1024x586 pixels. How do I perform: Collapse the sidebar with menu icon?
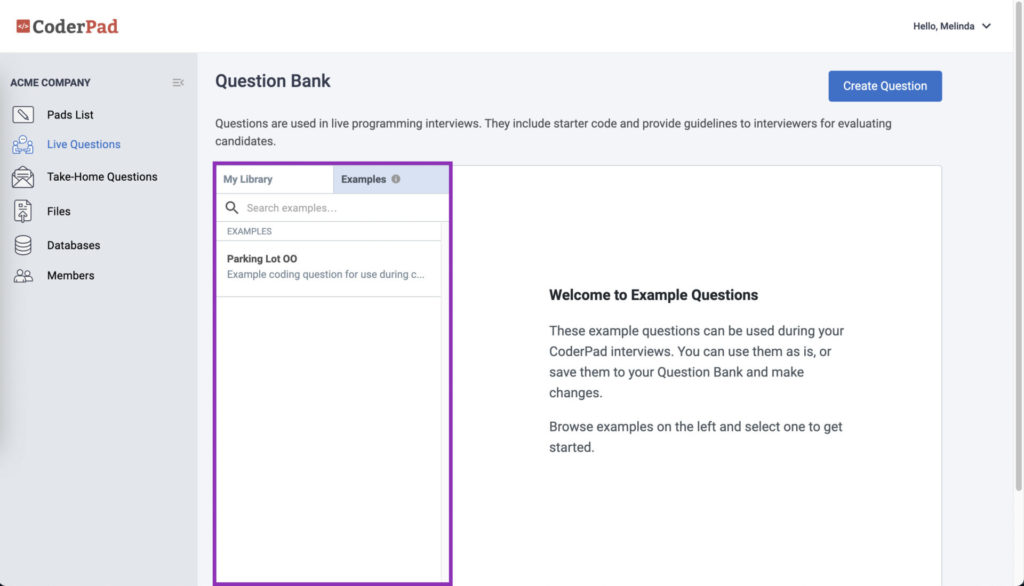tap(178, 83)
